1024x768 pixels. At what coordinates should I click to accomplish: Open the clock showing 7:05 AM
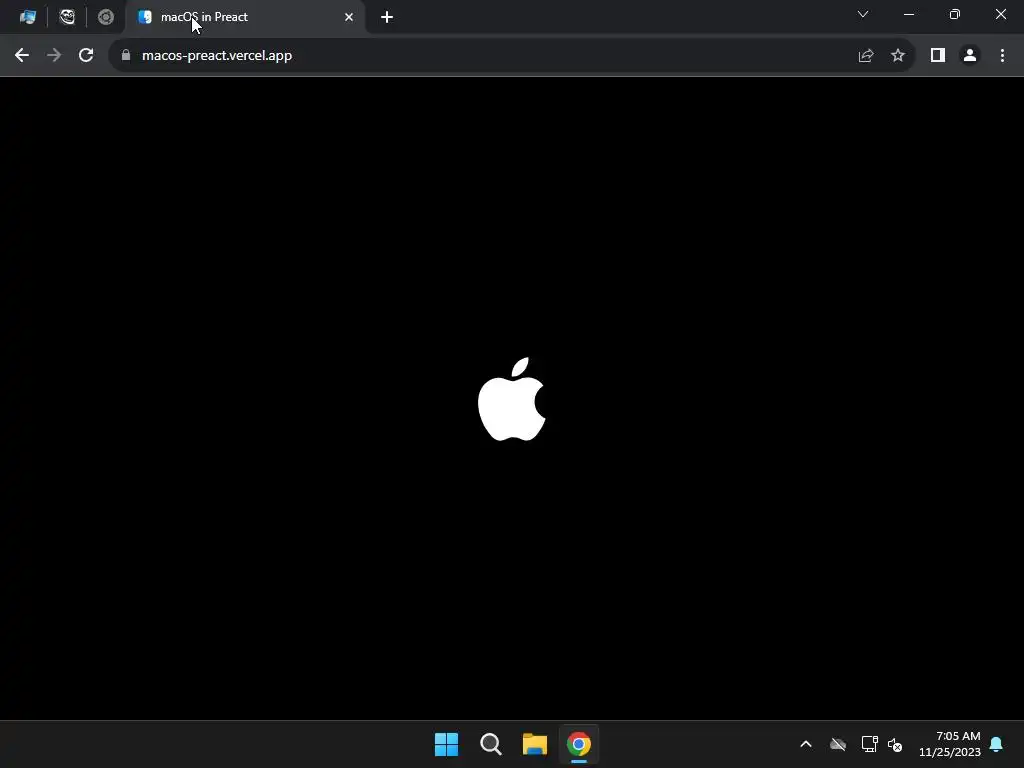point(950,744)
